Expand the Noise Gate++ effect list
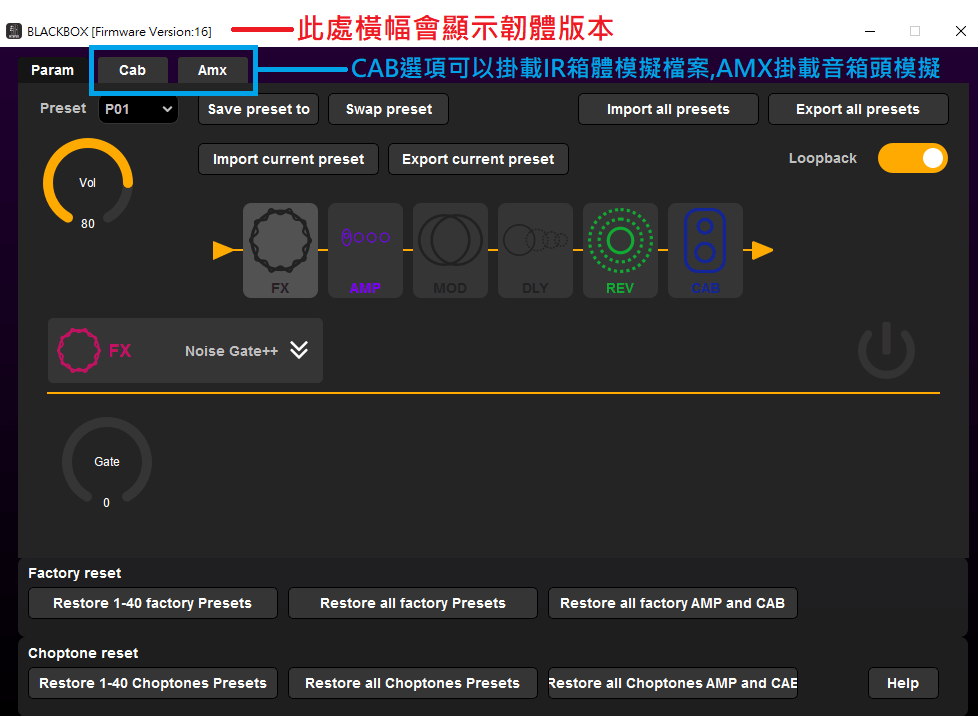This screenshot has width=978, height=716. tap(299, 350)
